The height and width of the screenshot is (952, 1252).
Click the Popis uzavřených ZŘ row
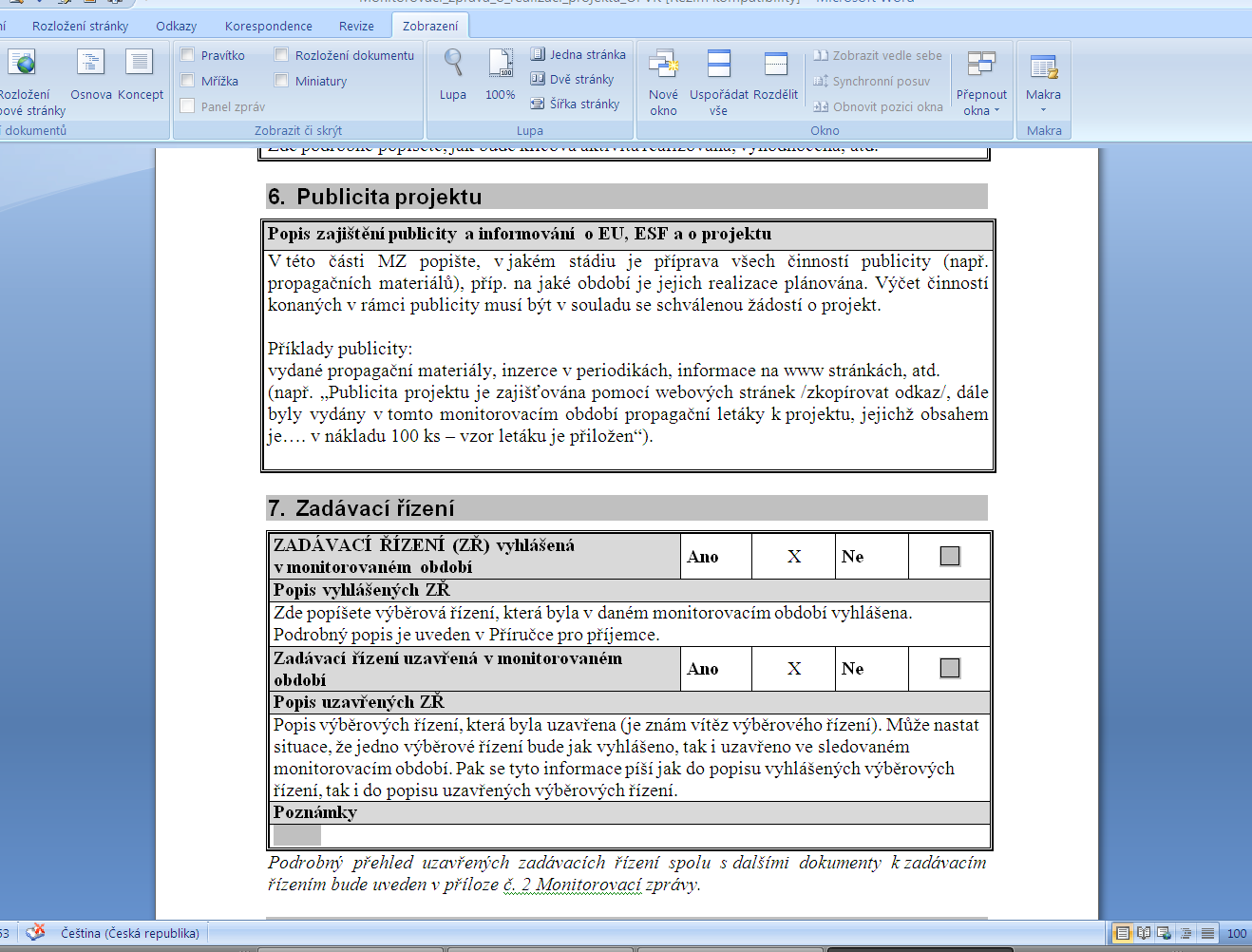pyautogui.click(x=630, y=702)
